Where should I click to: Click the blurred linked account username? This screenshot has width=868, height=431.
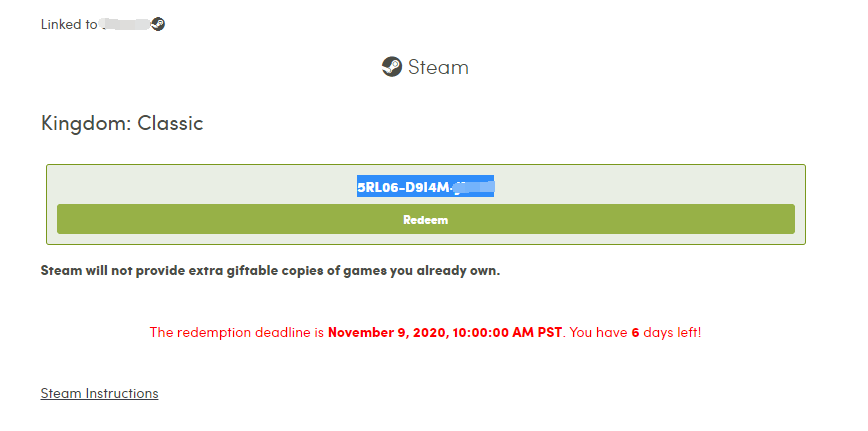pyautogui.click(x=124, y=24)
